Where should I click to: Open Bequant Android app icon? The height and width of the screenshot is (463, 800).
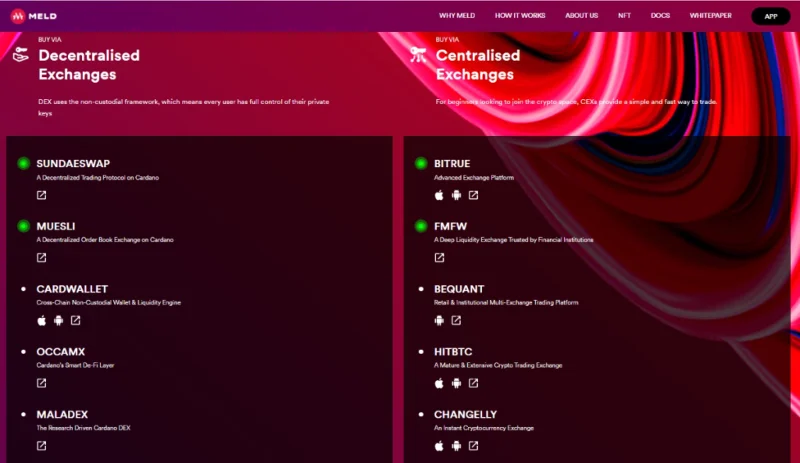pyautogui.click(x=439, y=321)
